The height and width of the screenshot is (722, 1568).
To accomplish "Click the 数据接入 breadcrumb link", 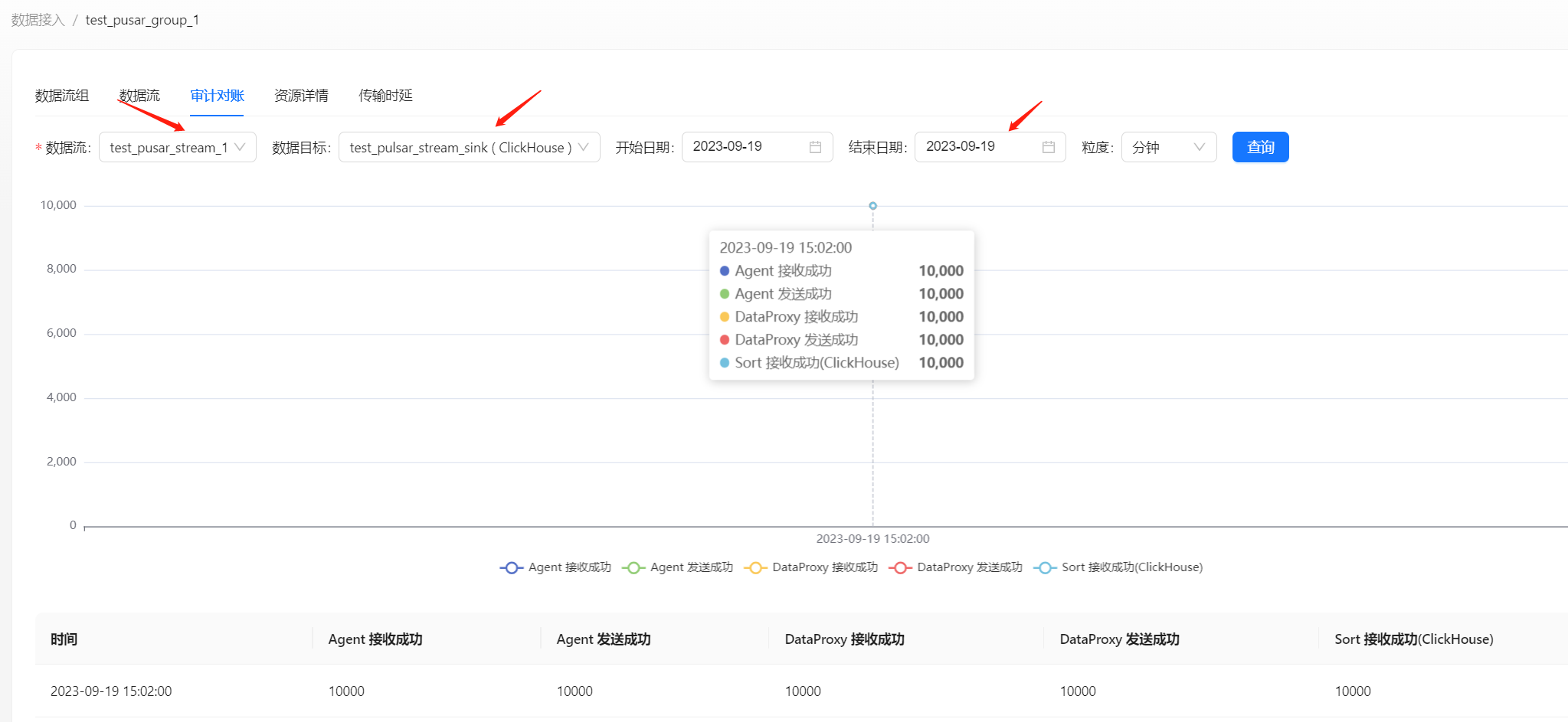I will point(38,20).
